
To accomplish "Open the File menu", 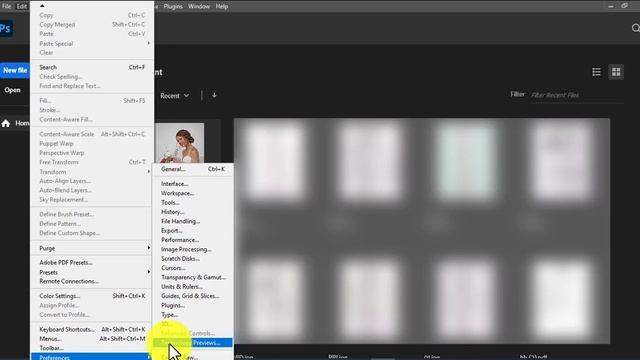I will (x=7, y=6).
